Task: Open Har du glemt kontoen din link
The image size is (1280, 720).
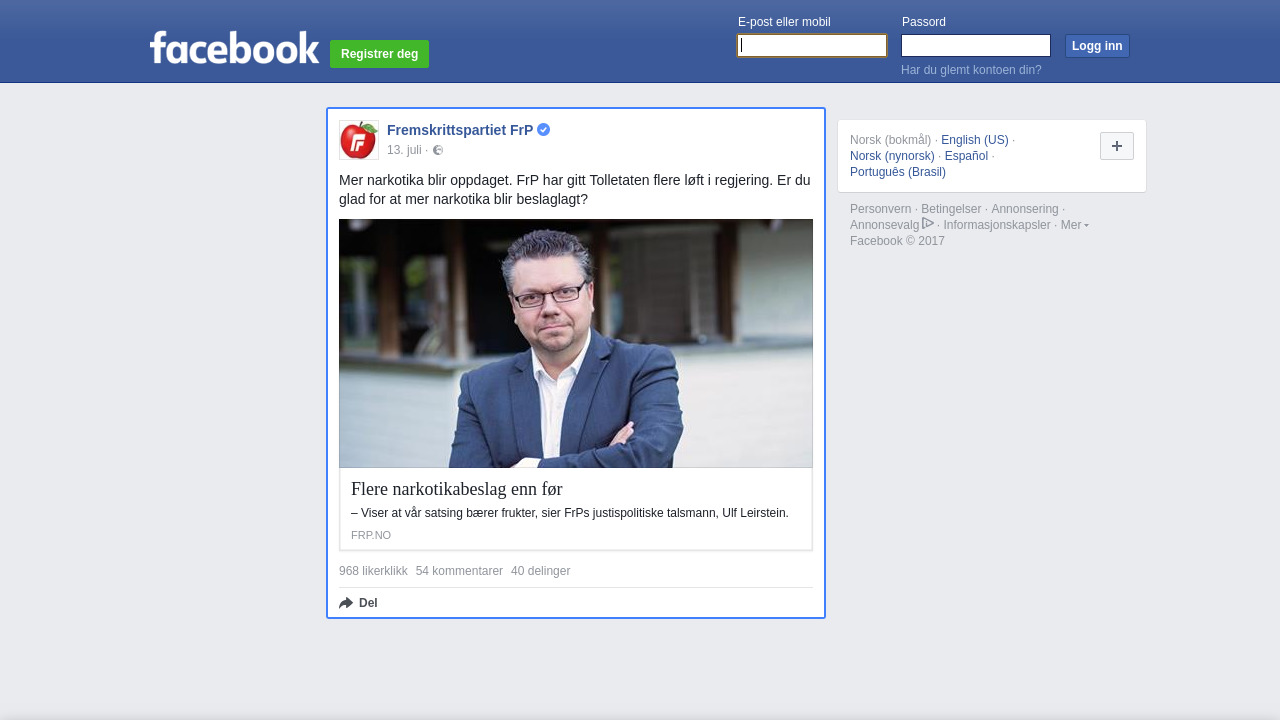Action: point(971,70)
